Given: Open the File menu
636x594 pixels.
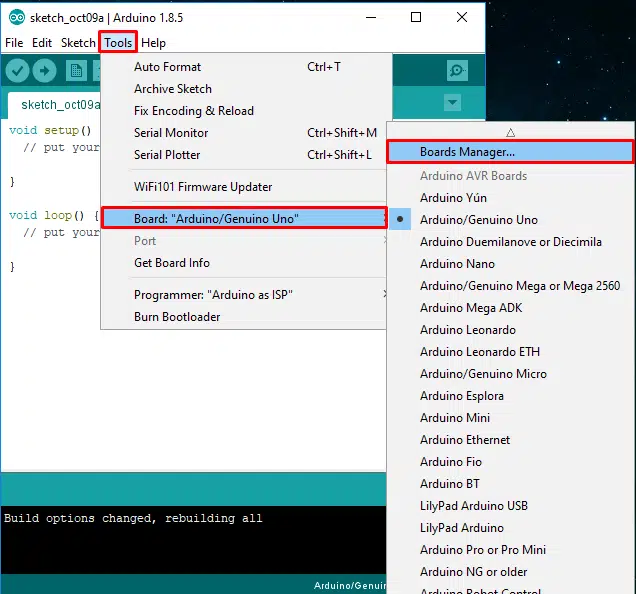Looking at the screenshot, I should click(14, 43).
